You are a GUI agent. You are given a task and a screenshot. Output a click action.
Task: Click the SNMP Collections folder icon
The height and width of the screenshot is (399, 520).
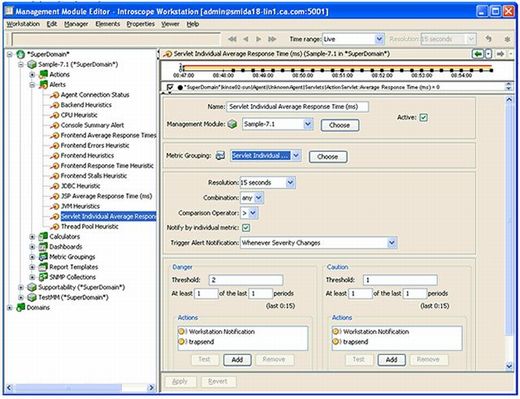point(43,277)
